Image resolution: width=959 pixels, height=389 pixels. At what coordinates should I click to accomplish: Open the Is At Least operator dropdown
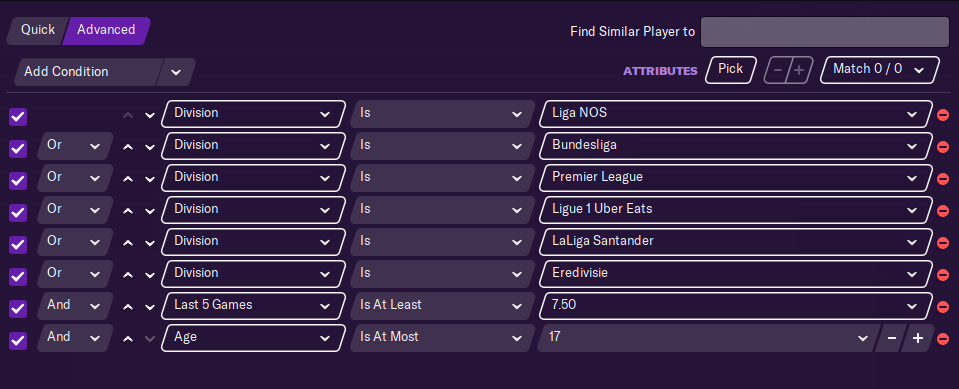(440, 305)
